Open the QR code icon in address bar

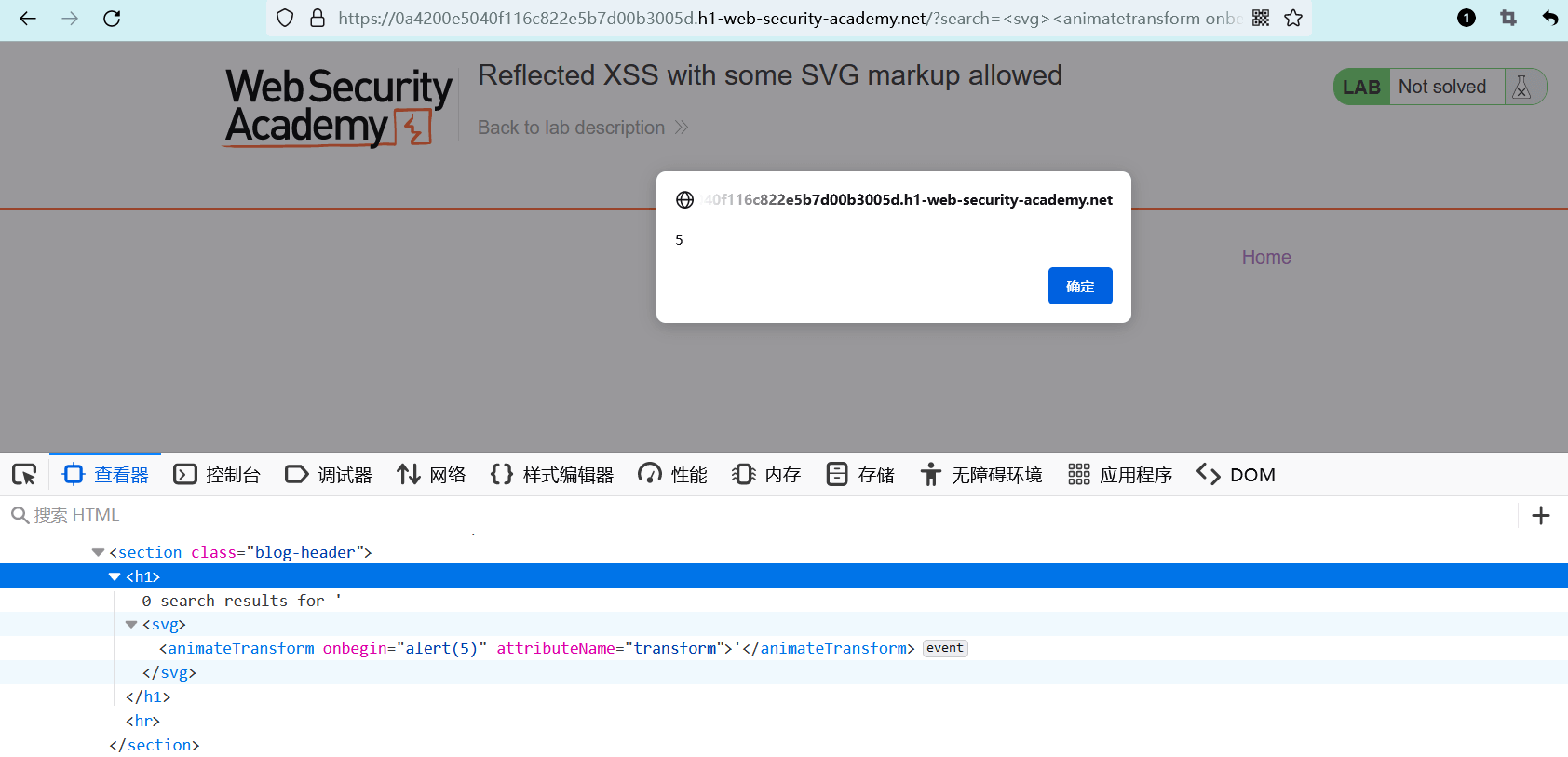click(1261, 18)
